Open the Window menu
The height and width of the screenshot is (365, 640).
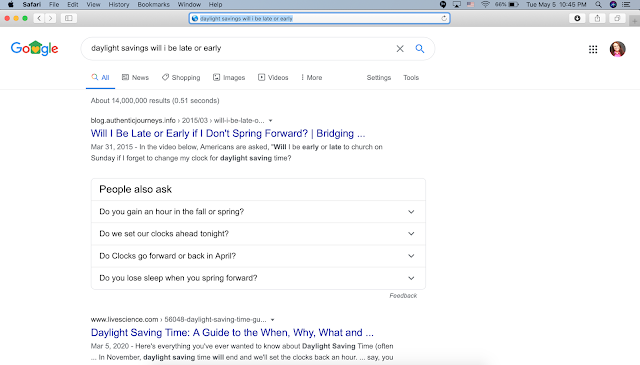pyautogui.click(x=189, y=4)
